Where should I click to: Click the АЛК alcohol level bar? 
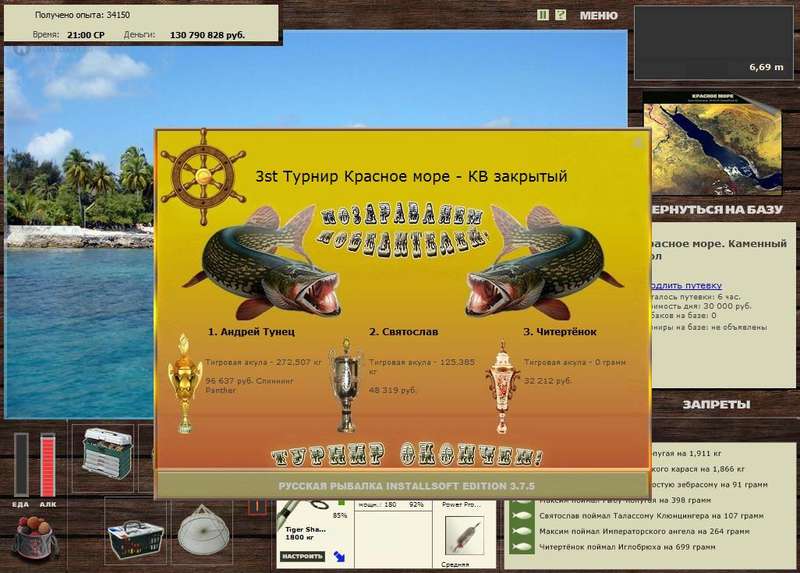click(47, 464)
